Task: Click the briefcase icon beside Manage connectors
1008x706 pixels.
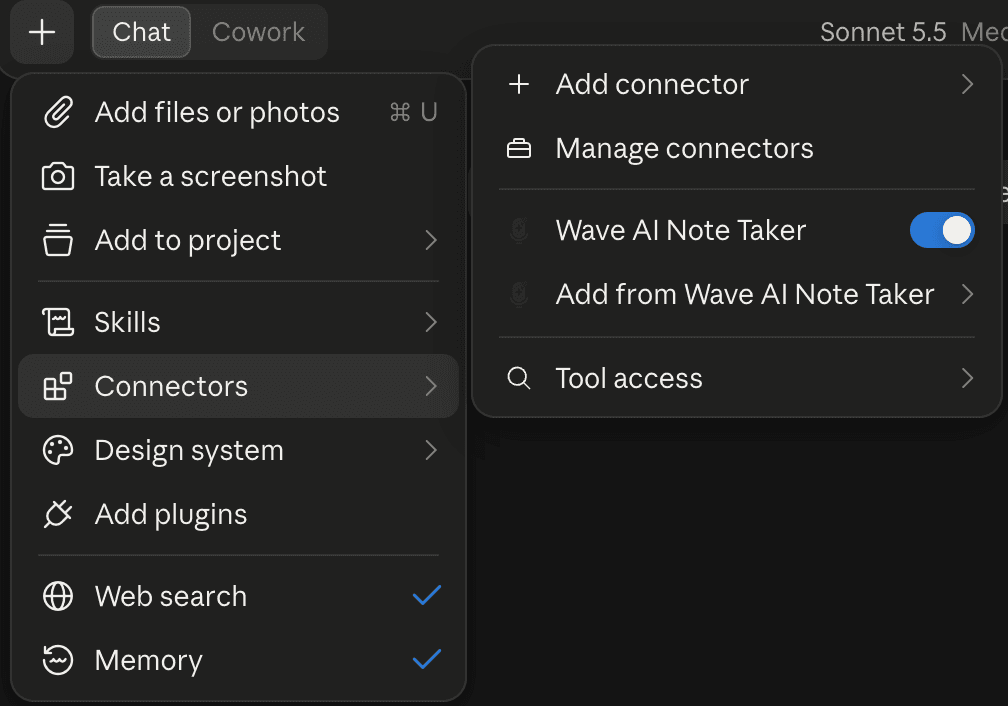Action: [519, 149]
